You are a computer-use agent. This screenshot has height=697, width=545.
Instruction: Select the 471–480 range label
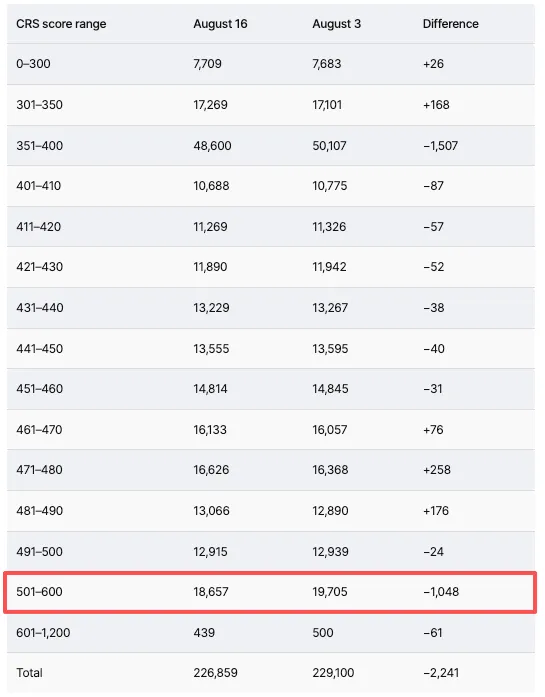tap(39, 469)
